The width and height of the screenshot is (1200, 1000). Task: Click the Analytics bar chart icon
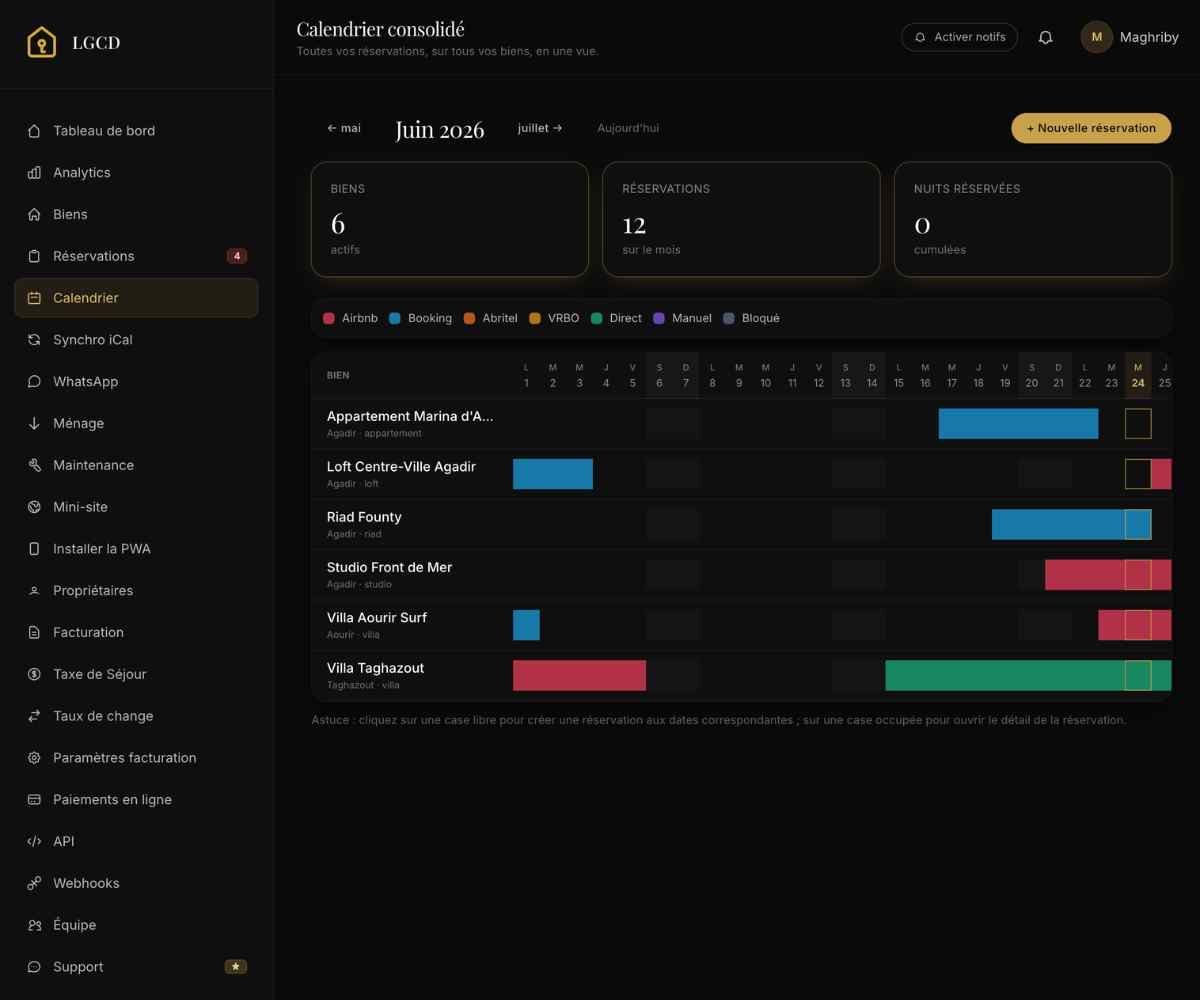pyautogui.click(x=34, y=173)
